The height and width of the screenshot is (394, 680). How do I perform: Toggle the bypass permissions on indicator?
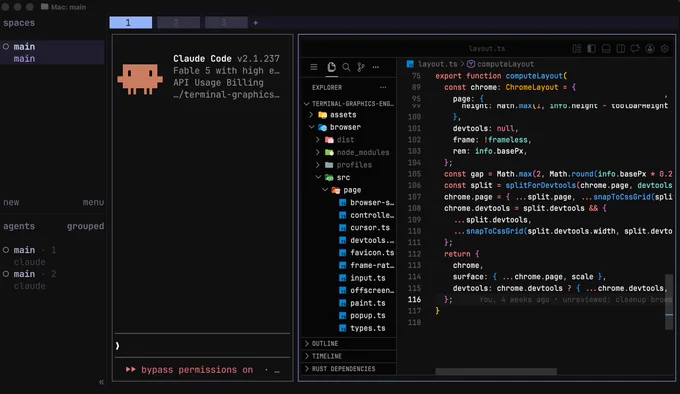[x=190, y=370]
